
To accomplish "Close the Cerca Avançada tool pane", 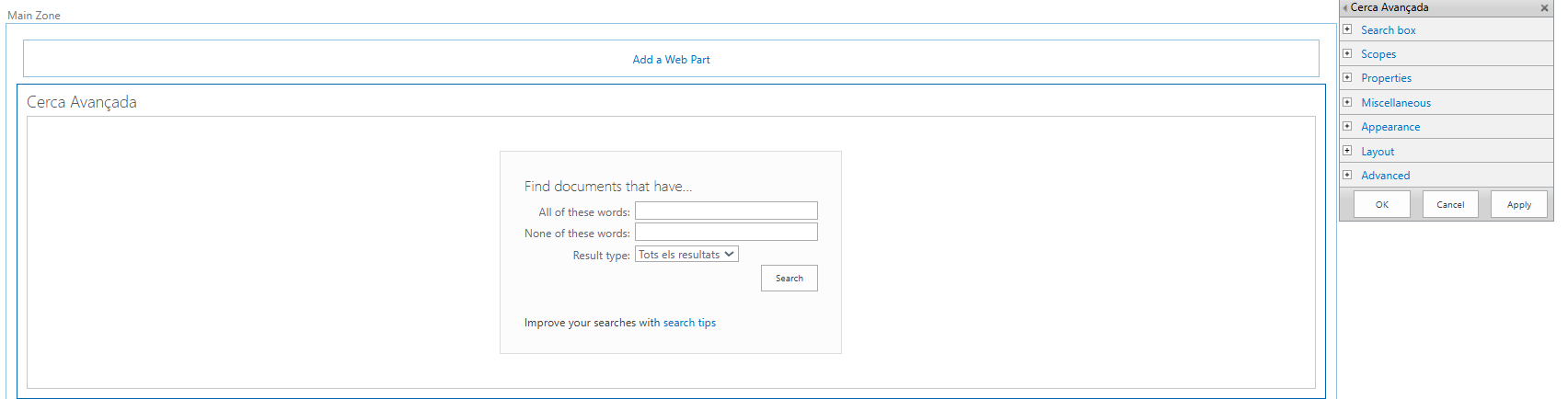I will [x=1544, y=8].
